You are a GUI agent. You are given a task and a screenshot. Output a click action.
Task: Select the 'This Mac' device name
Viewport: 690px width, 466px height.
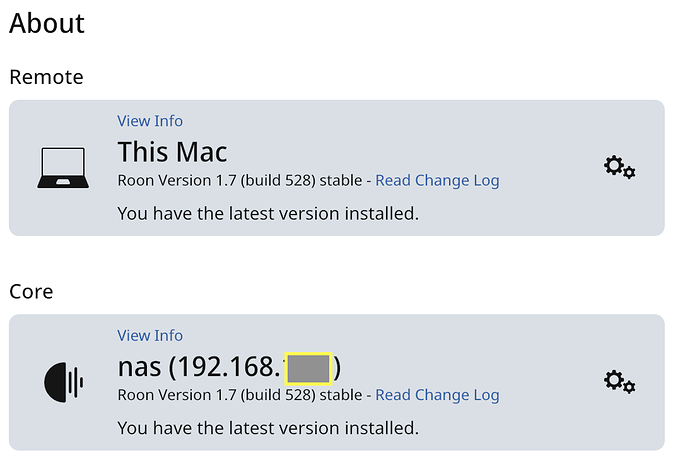click(x=172, y=152)
